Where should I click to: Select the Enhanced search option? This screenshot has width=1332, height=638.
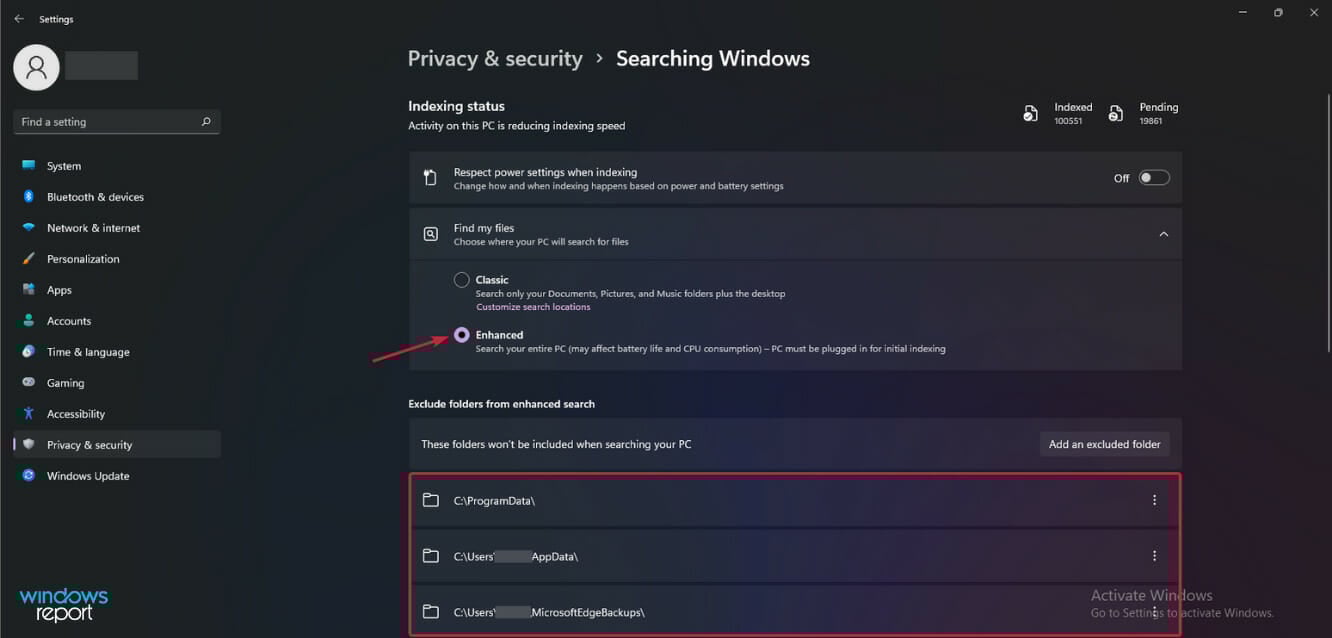coord(462,334)
